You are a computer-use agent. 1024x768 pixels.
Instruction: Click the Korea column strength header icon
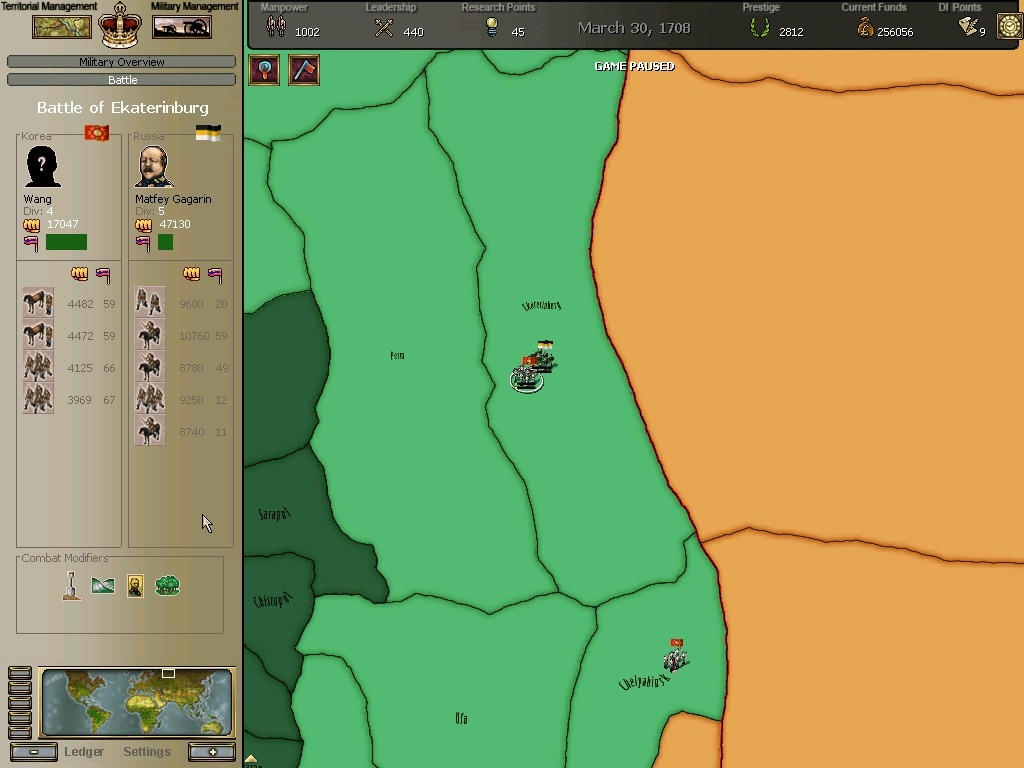click(79, 274)
